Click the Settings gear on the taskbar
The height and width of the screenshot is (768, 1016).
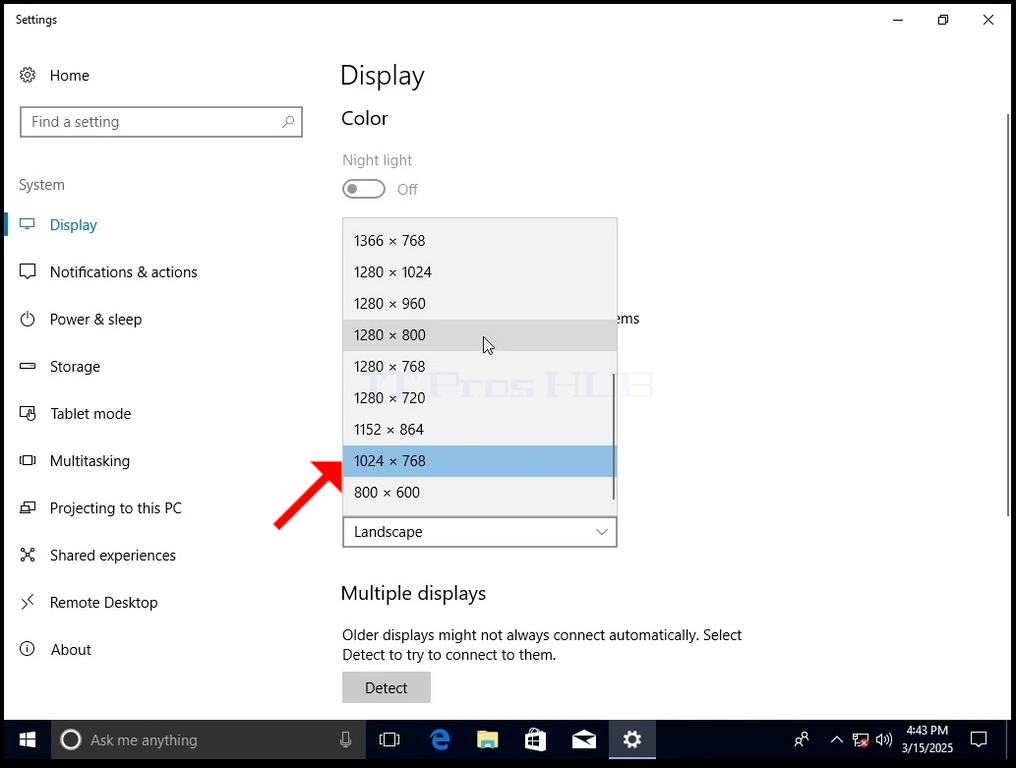[x=632, y=739]
